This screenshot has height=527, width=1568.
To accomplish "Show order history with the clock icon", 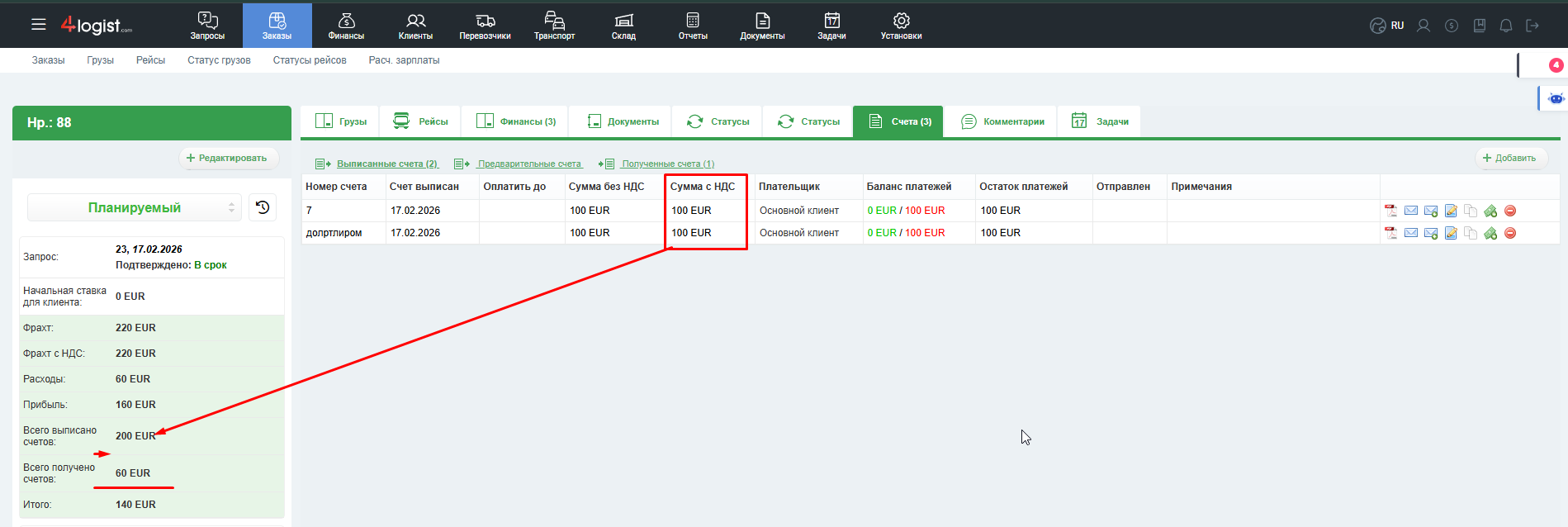I will click(263, 207).
